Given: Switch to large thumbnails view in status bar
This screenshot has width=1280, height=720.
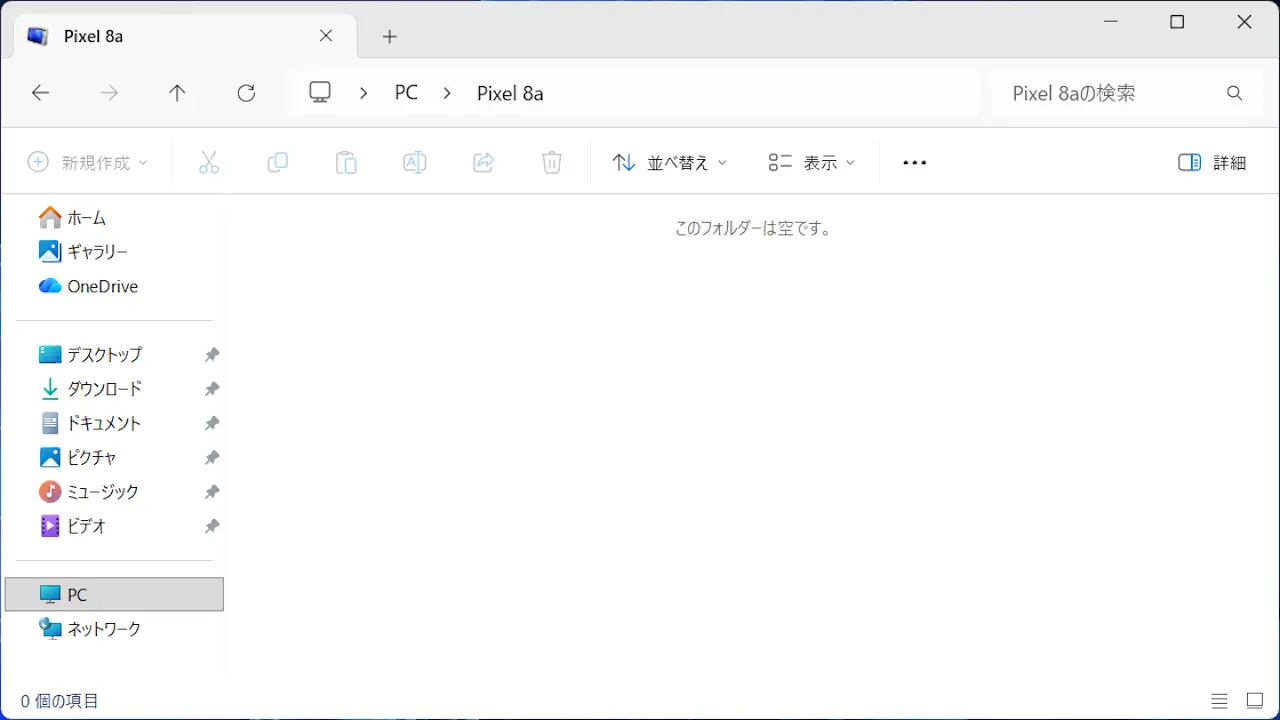Looking at the screenshot, I should tap(1254, 701).
